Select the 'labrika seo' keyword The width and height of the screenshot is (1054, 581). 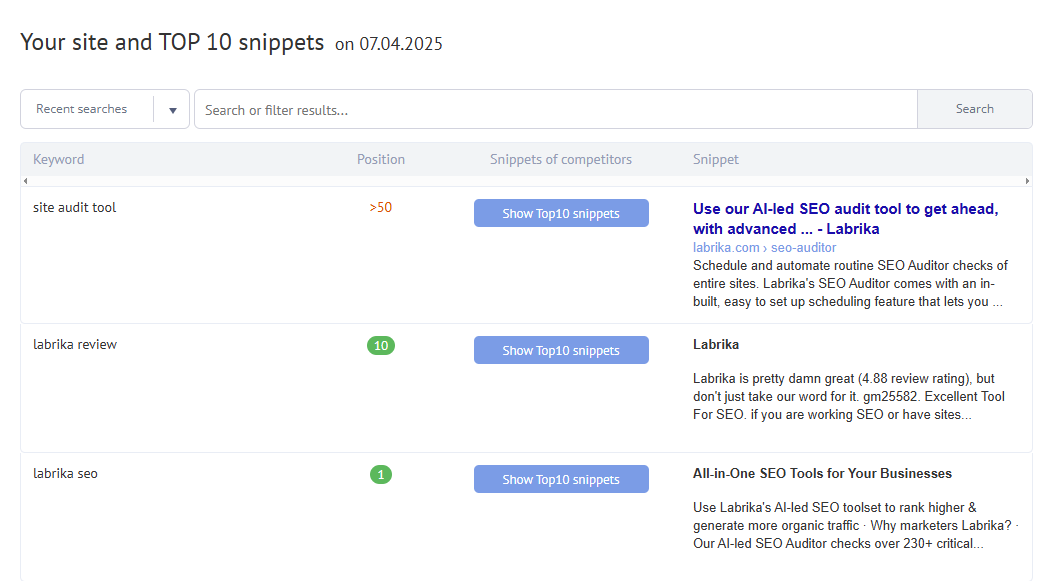65,474
